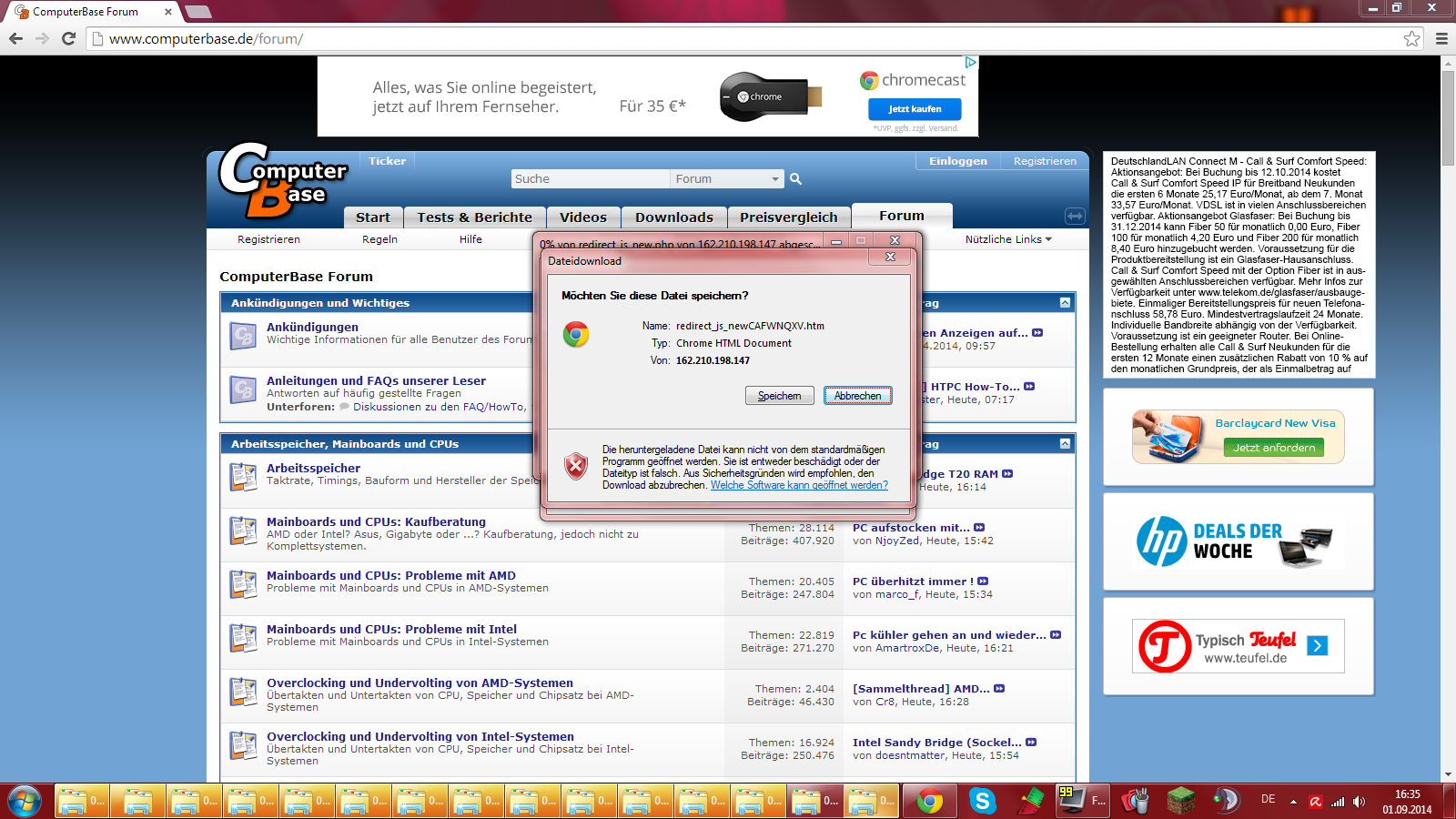1456x819 pixels.
Task: Open Overclocking und Undervolting von Intel-Systemen
Action: coord(420,736)
